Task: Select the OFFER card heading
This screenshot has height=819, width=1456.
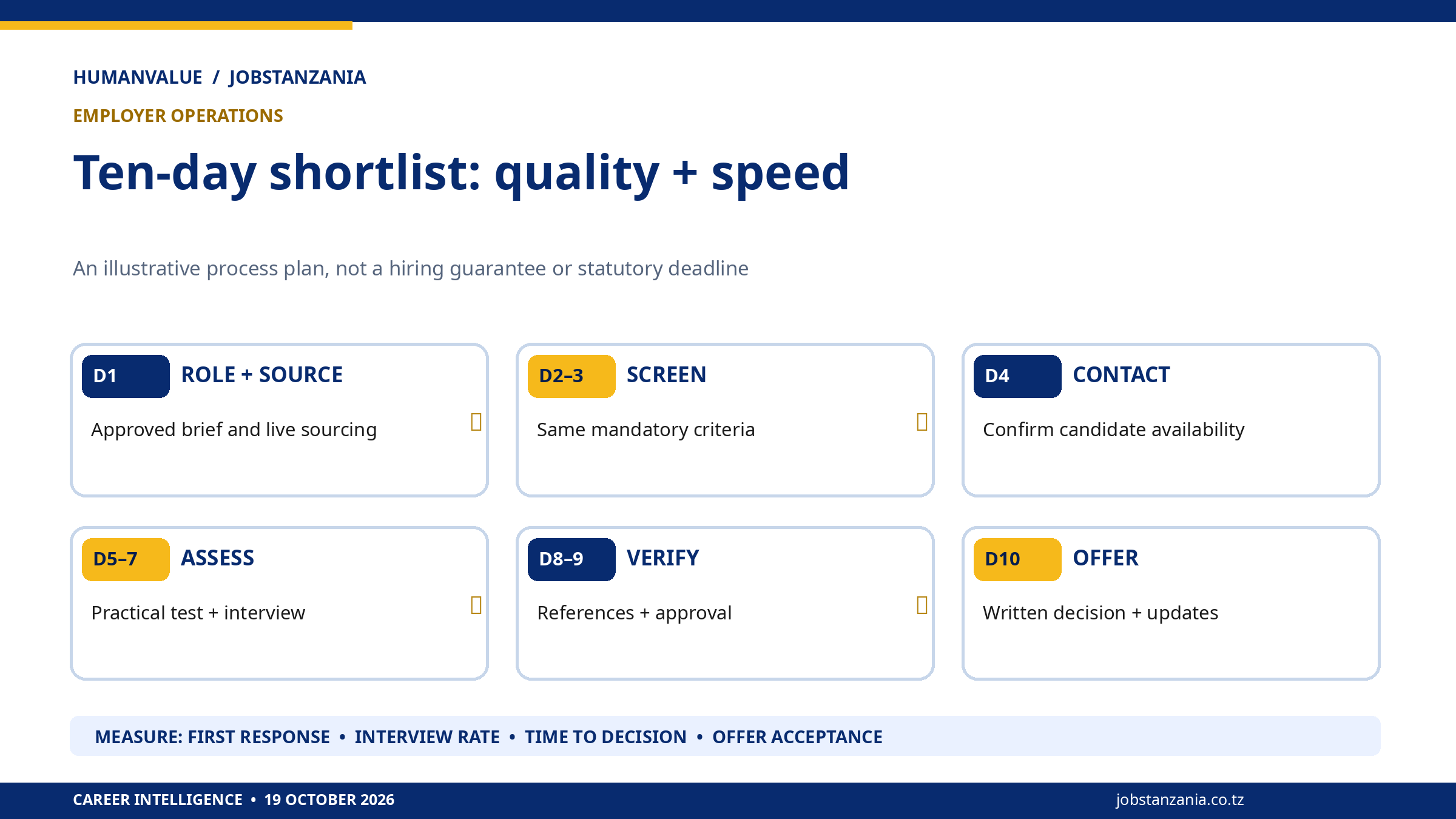Action: (x=1105, y=558)
